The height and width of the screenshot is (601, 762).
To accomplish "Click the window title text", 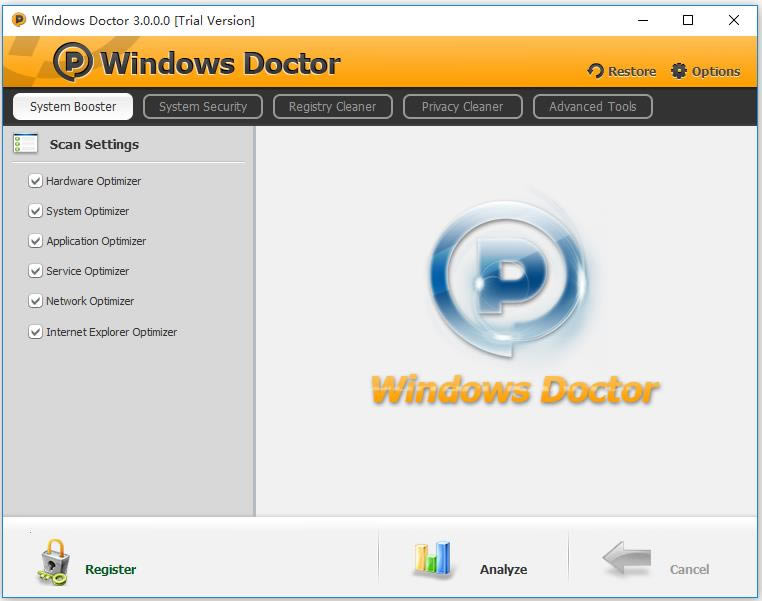I will pyautogui.click(x=143, y=20).
